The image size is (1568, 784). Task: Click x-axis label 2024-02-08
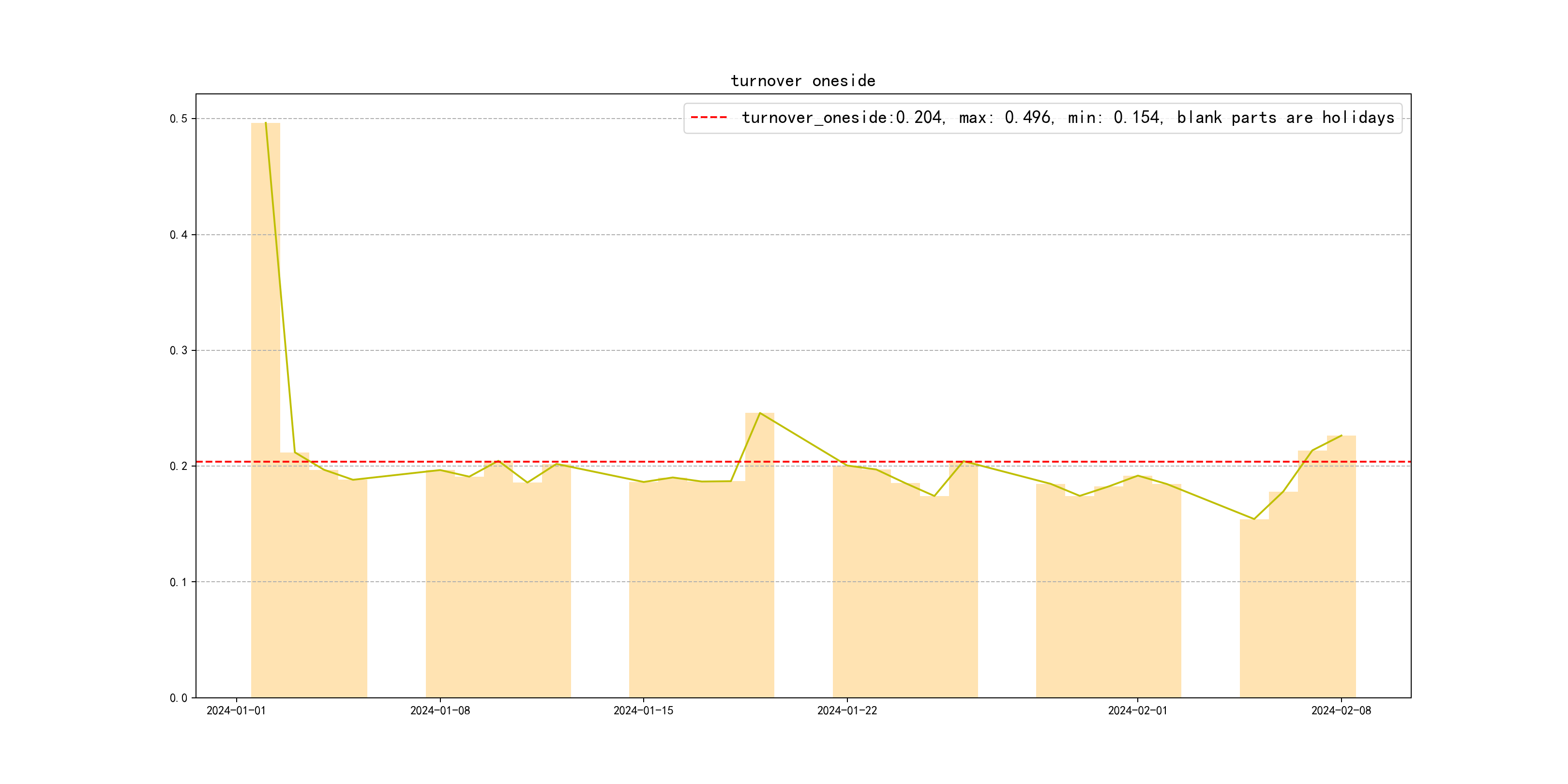[1341, 710]
